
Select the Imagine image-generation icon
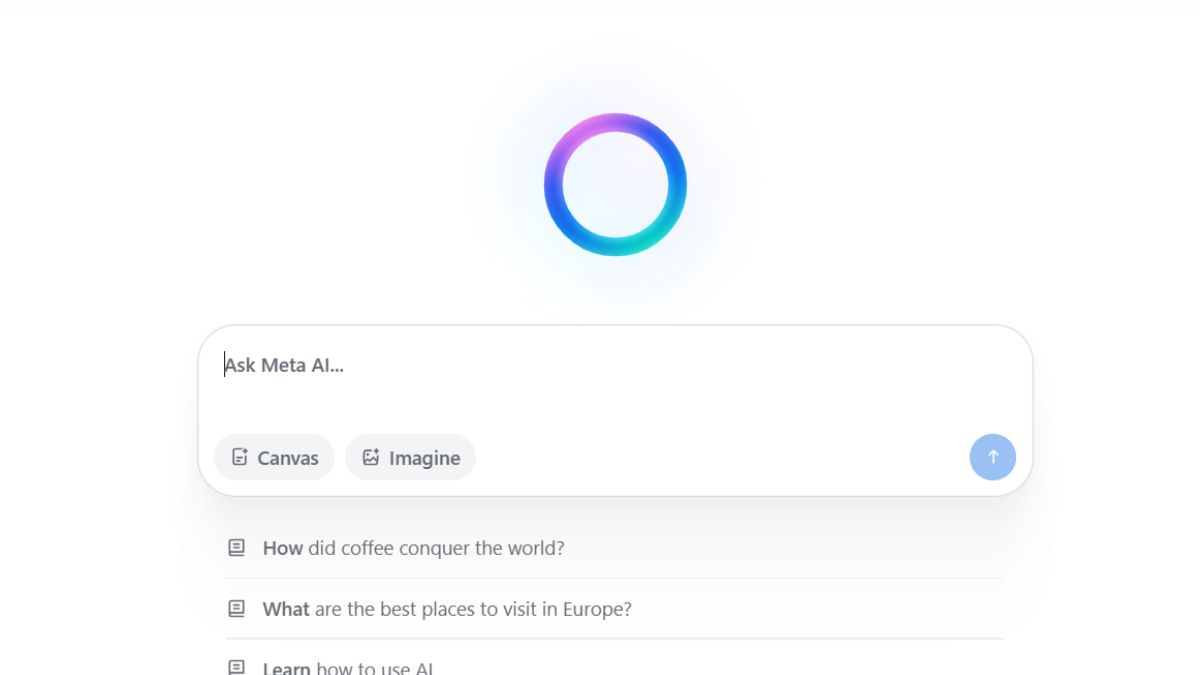click(x=370, y=456)
